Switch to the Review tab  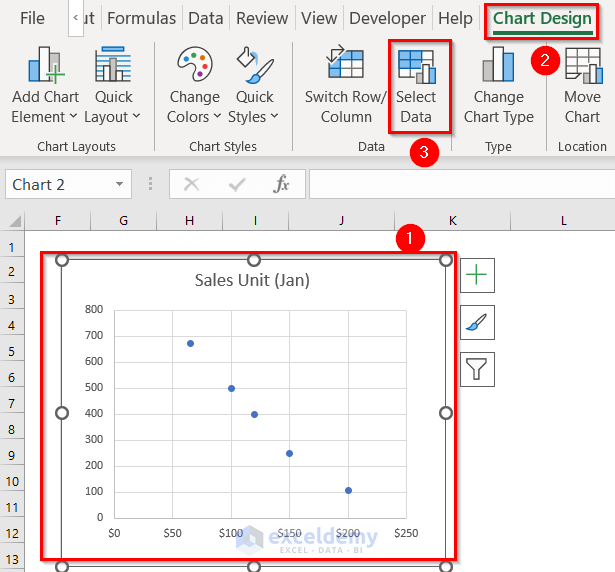(x=262, y=18)
